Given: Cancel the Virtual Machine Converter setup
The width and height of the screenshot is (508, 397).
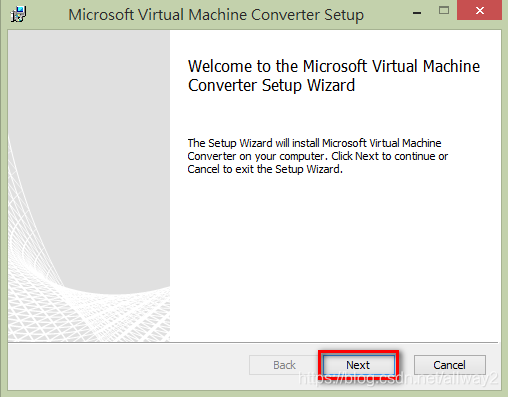Looking at the screenshot, I should click(x=450, y=365).
